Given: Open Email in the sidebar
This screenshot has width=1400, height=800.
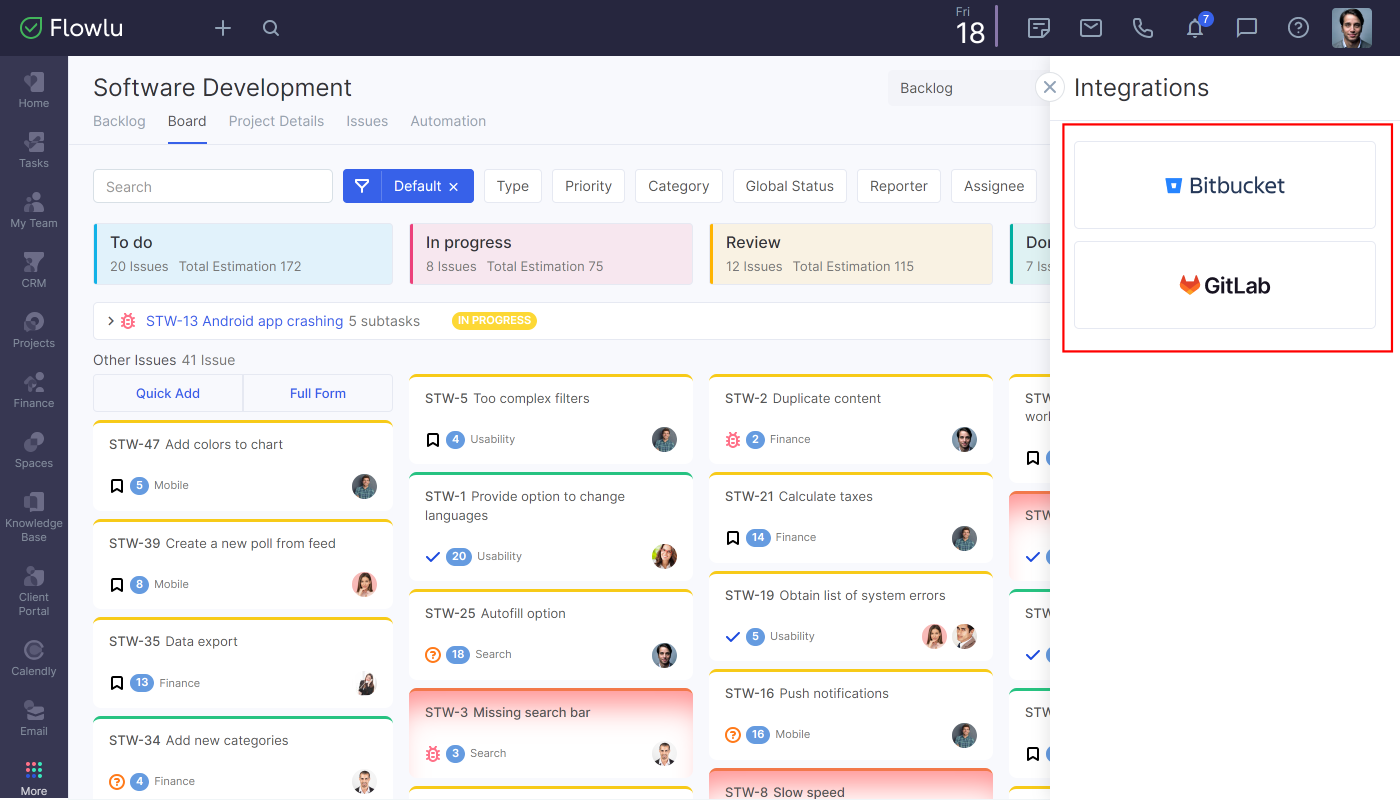Looking at the screenshot, I should tap(33, 718).
